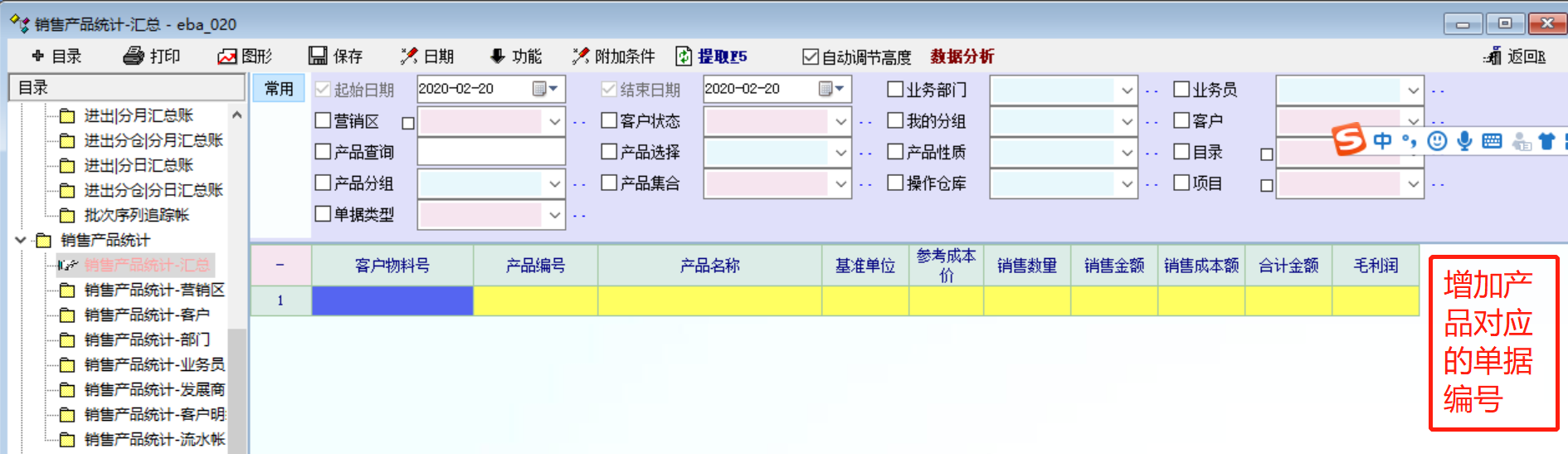Click the 保存 floppy disk icon

[x=318, y=56]
